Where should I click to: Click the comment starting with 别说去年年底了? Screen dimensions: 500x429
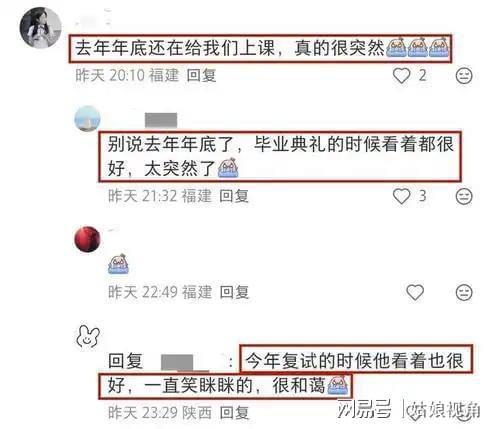pyautogui.click(x=280, y=156)
